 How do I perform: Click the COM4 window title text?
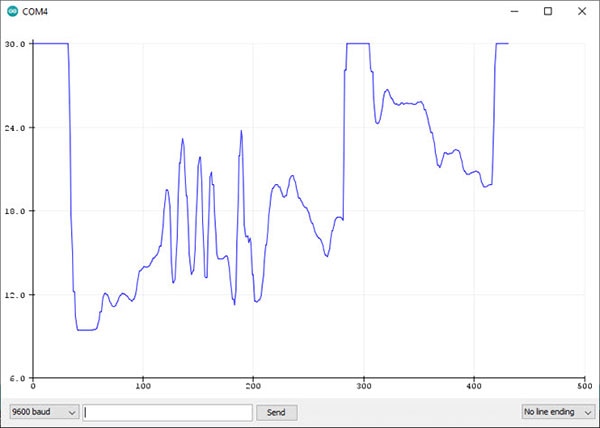coord(35,11)
